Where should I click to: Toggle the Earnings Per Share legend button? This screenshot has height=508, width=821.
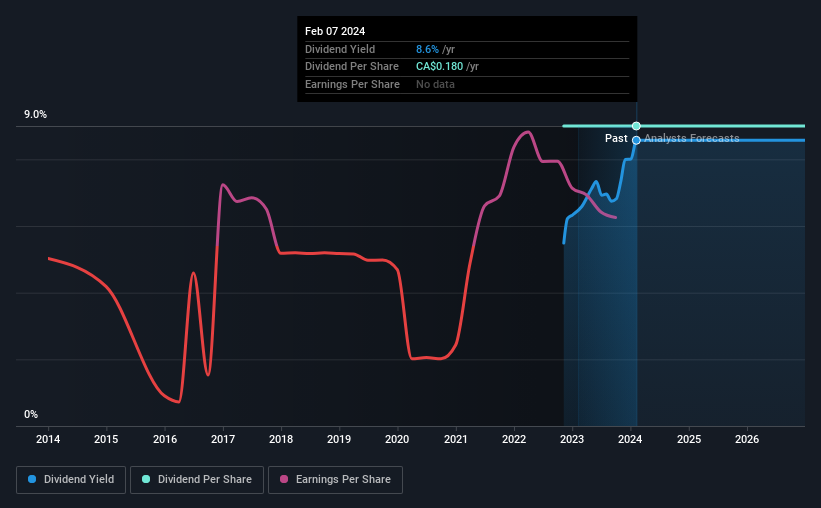(335, 480)
